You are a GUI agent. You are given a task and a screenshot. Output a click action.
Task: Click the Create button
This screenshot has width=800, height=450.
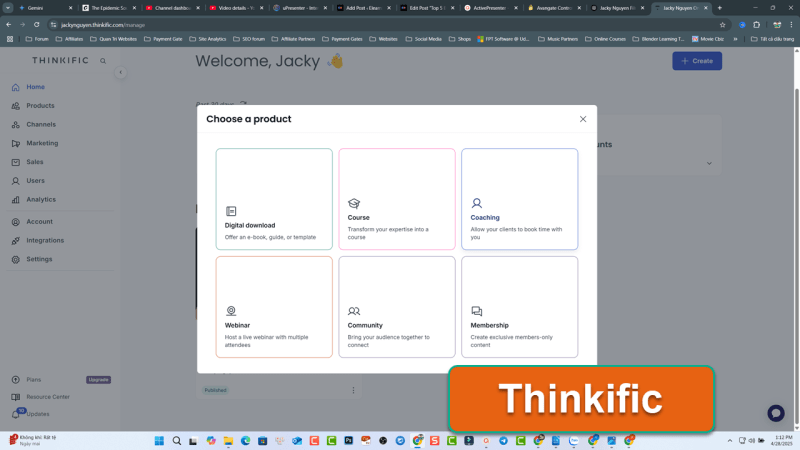click(697, 61)
